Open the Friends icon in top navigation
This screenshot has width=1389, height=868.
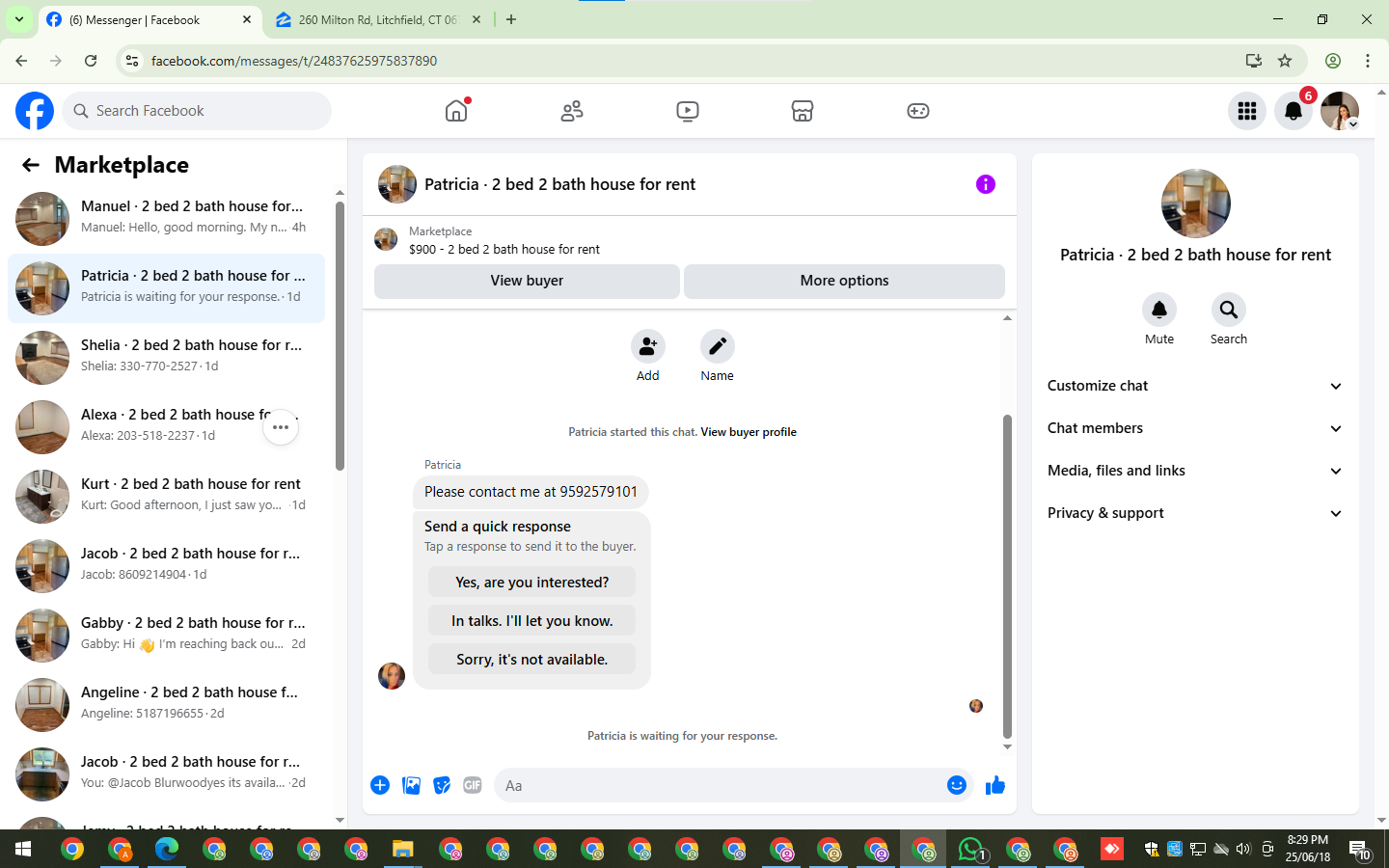[572, 111]
